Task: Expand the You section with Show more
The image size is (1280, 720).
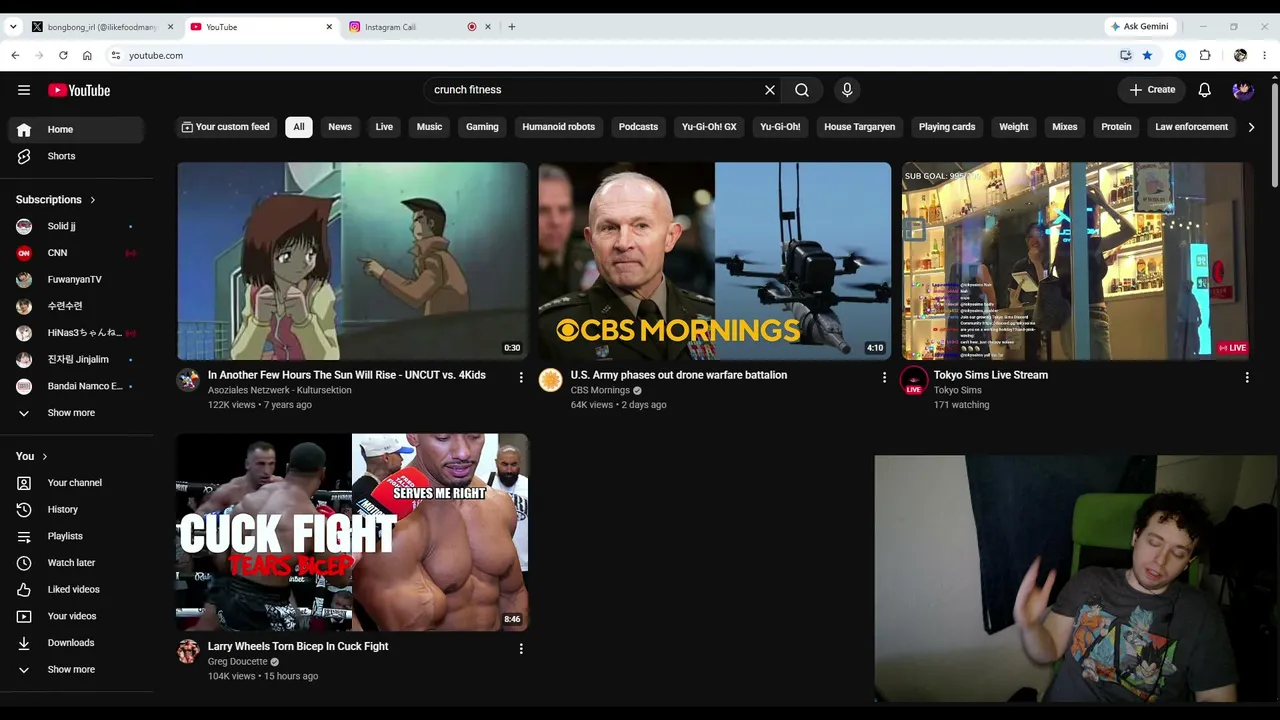Action: pyautogui.click(x=76, y=670)
